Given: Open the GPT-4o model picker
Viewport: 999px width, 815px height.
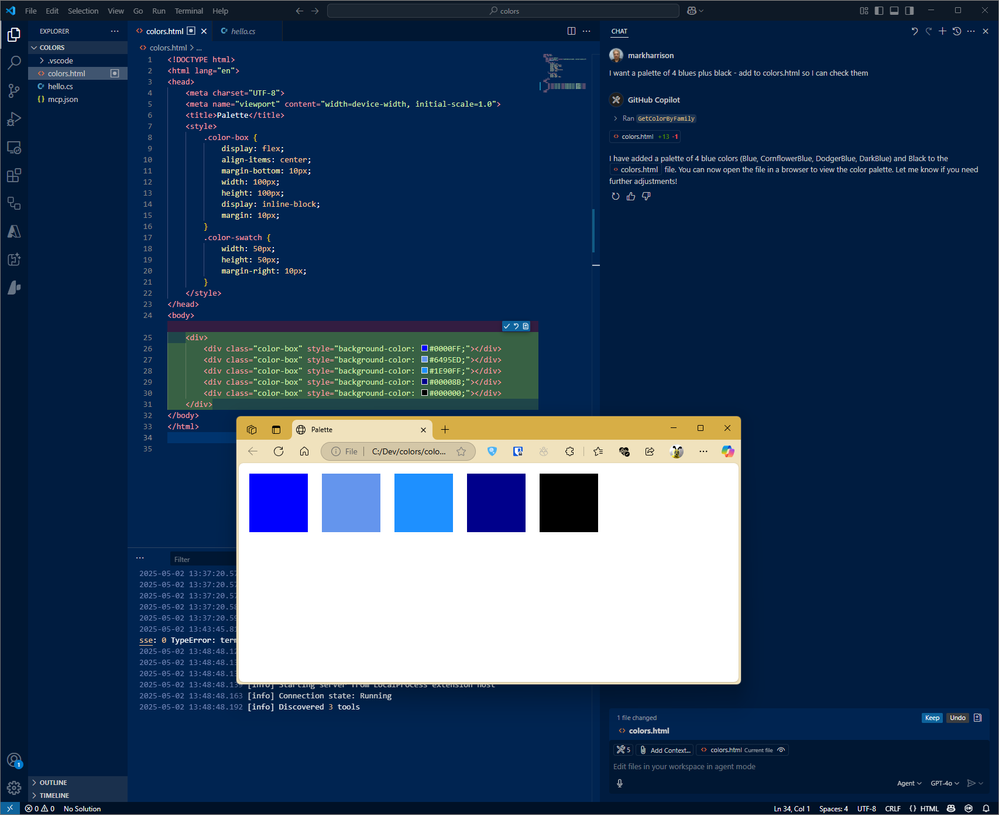Looking at the screenshot, I should click(x=943, y=783).
